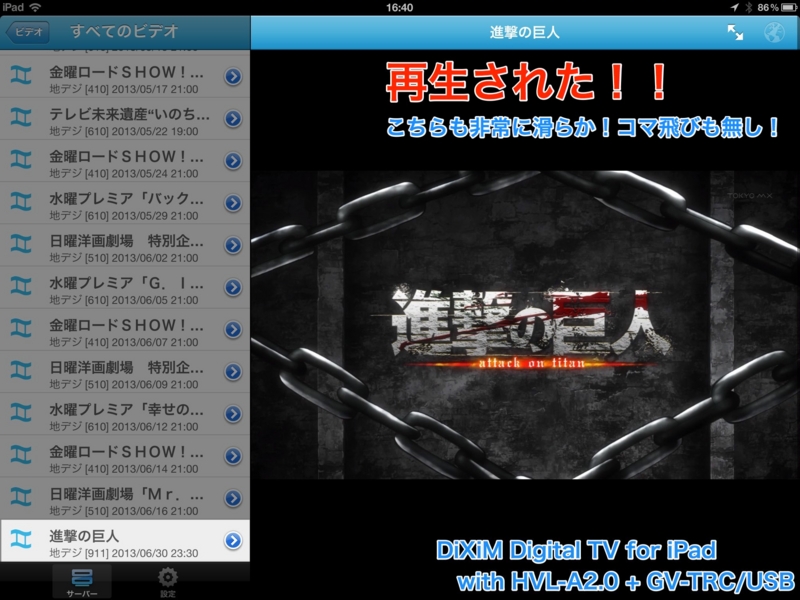Image resolution: width=800 pixels, height=600 pixels.
Task: Click video icon of 2013/06/02 日曜洋画劇場
Action: 21,244
